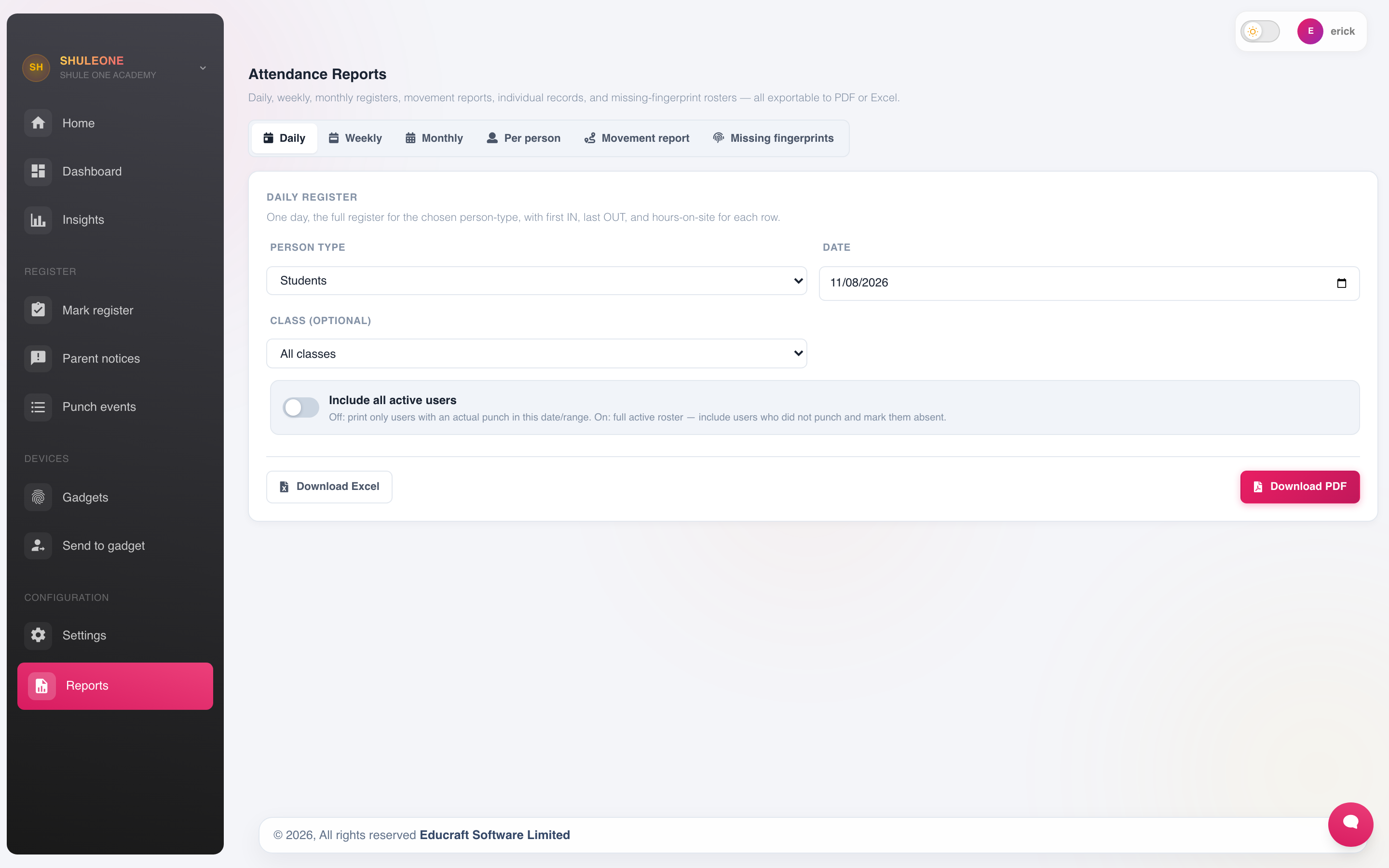Click the Home house icon
The height and width of the screenshot is (868, 1389).
pos(38,123)
